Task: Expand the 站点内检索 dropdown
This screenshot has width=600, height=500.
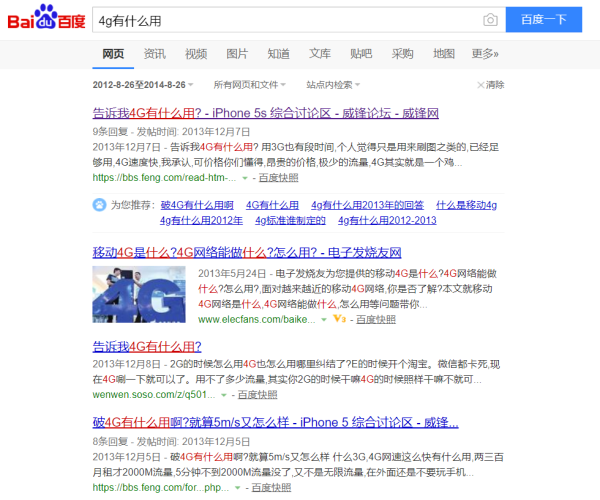Action: (334, 85)
